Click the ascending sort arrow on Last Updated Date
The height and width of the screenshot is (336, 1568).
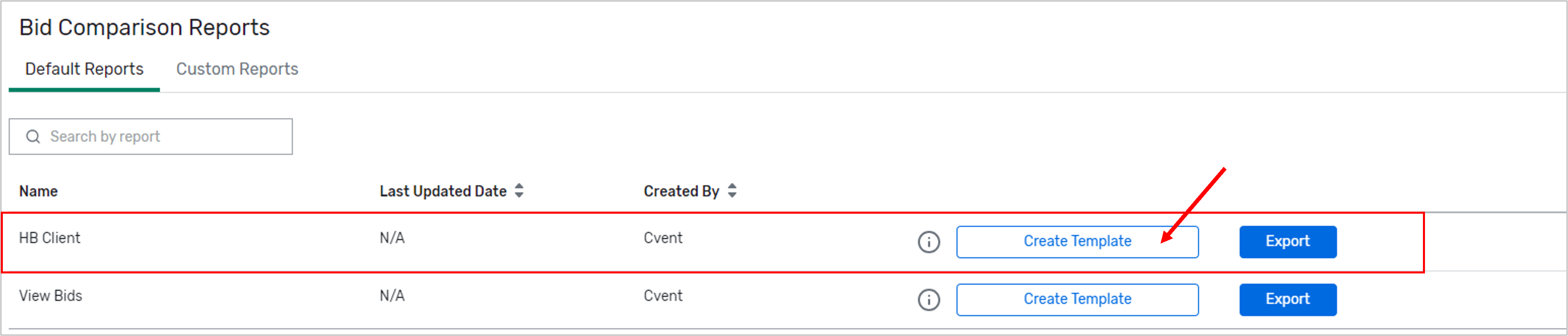pos(519,186)
